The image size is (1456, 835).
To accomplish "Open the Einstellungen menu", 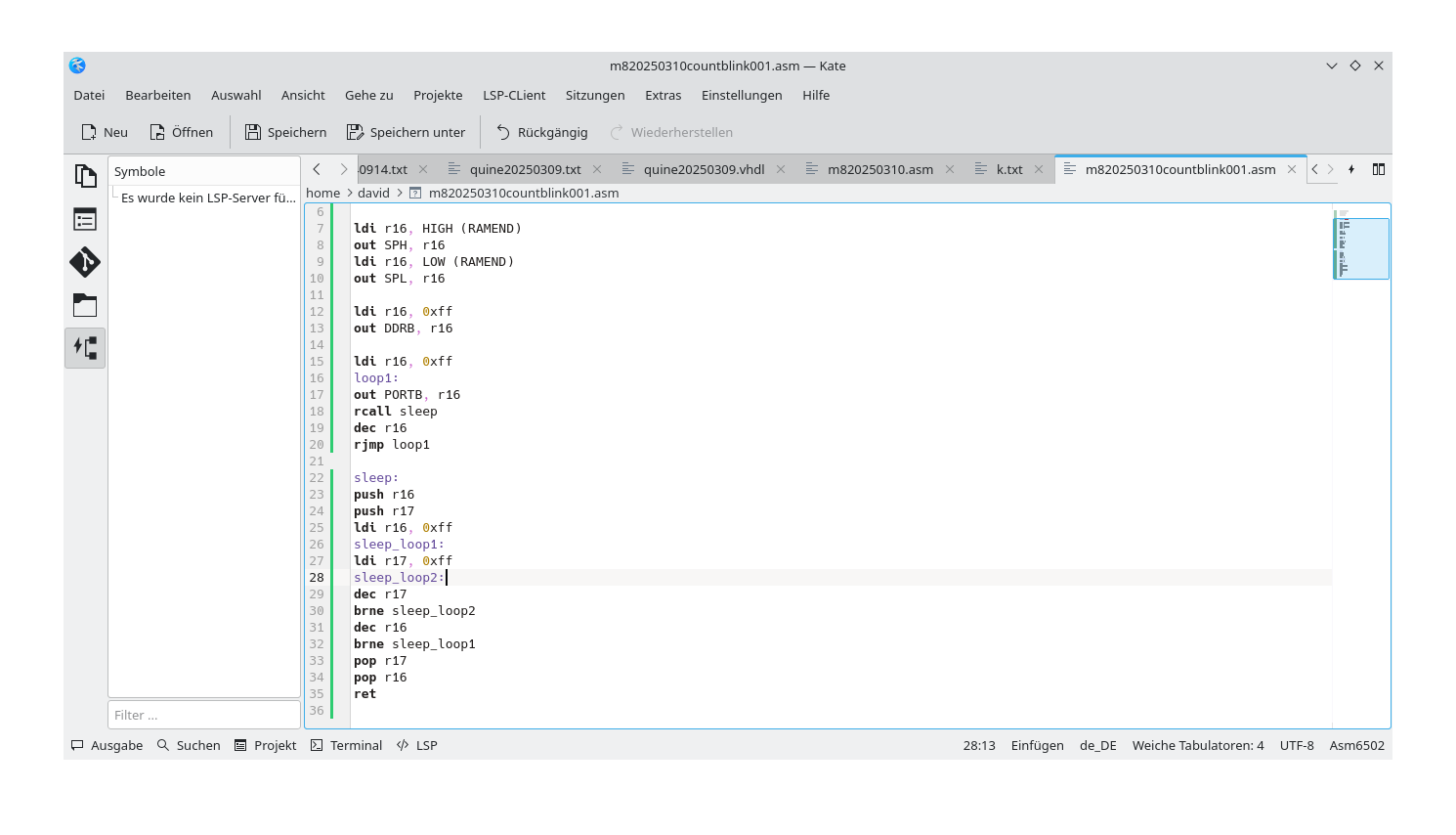I will click(742, 95).
